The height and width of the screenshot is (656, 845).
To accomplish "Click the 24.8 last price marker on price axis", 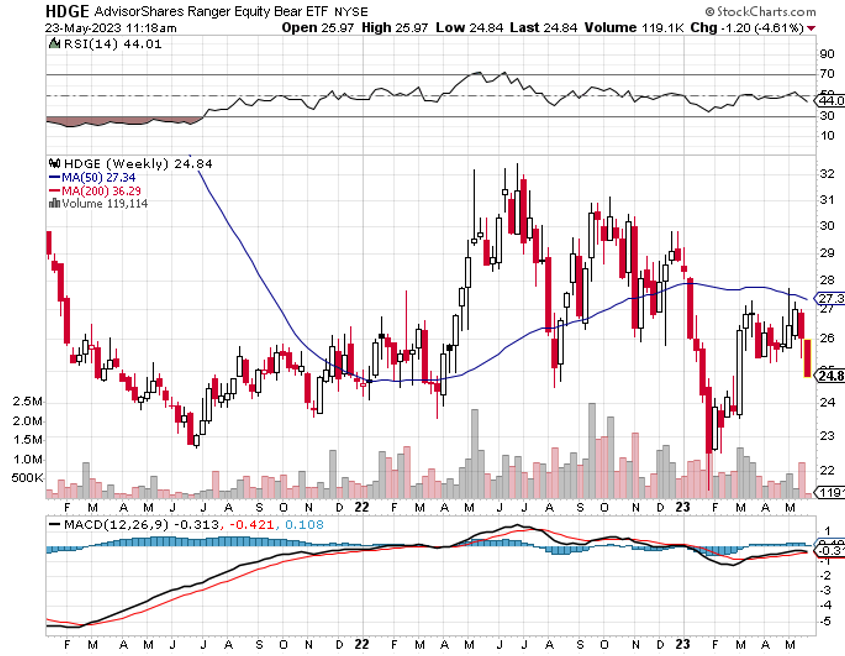I will 830,376.
